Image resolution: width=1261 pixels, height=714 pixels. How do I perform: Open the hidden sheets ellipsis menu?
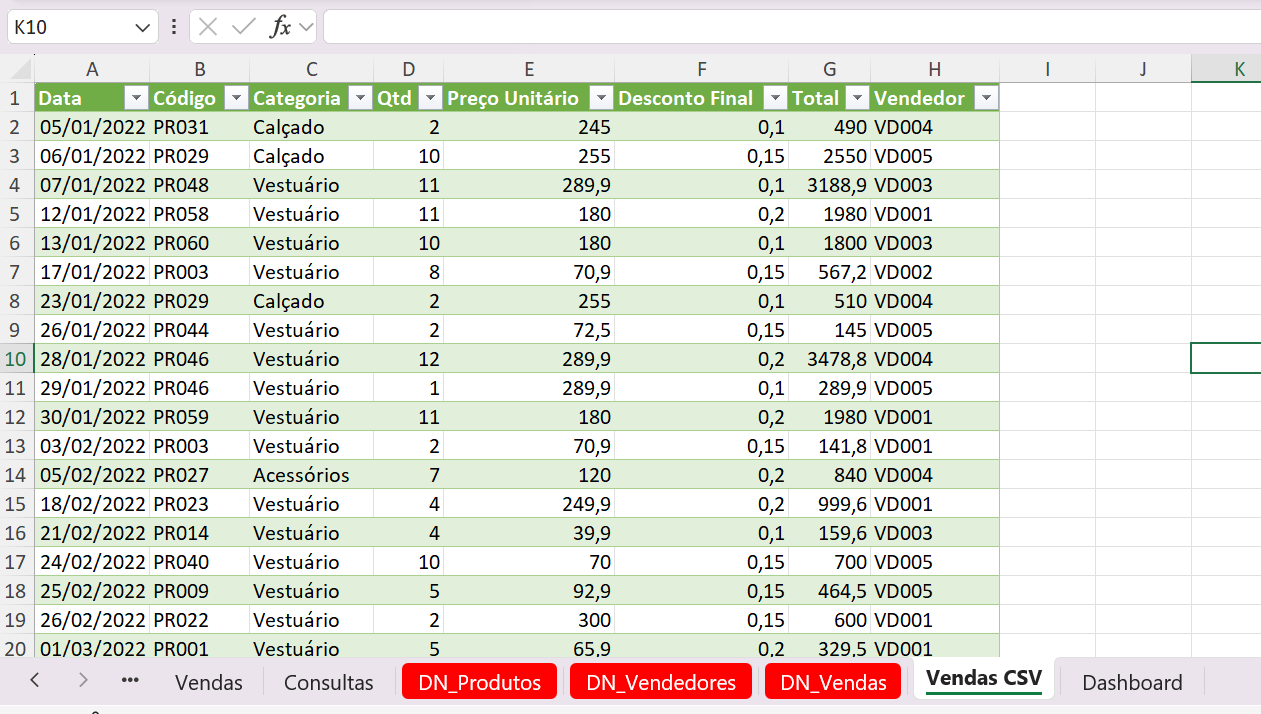click(x=130, y=680)
